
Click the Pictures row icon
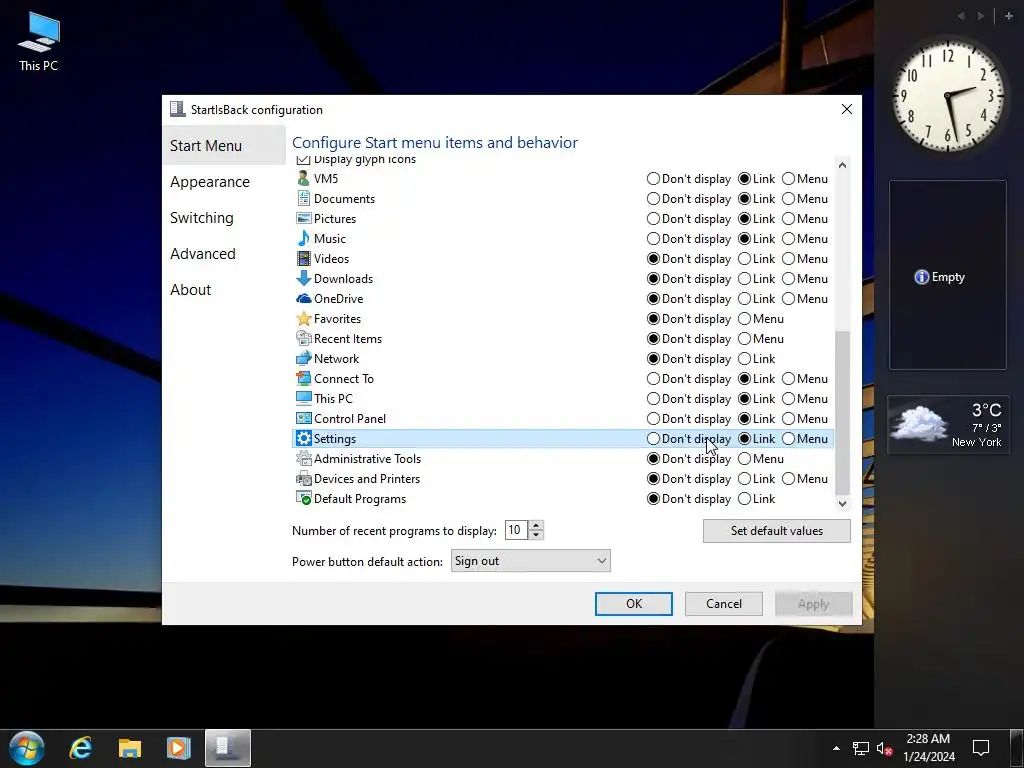click(x=303, y=218)
